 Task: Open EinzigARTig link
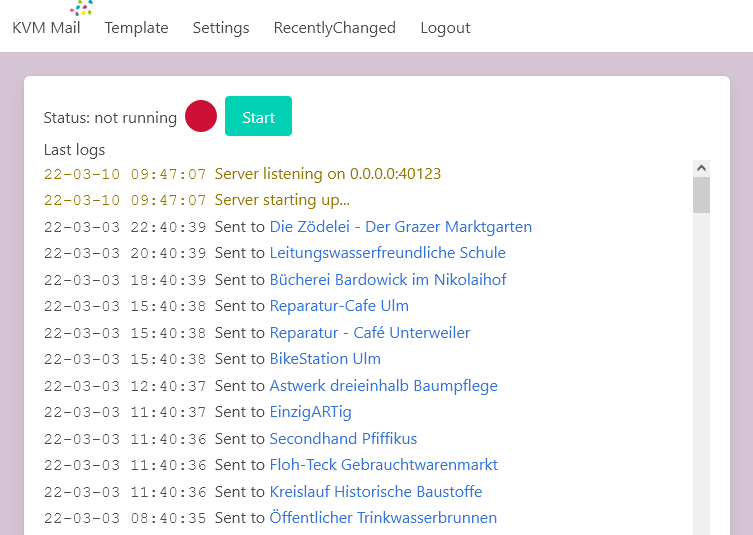point(310,412)
